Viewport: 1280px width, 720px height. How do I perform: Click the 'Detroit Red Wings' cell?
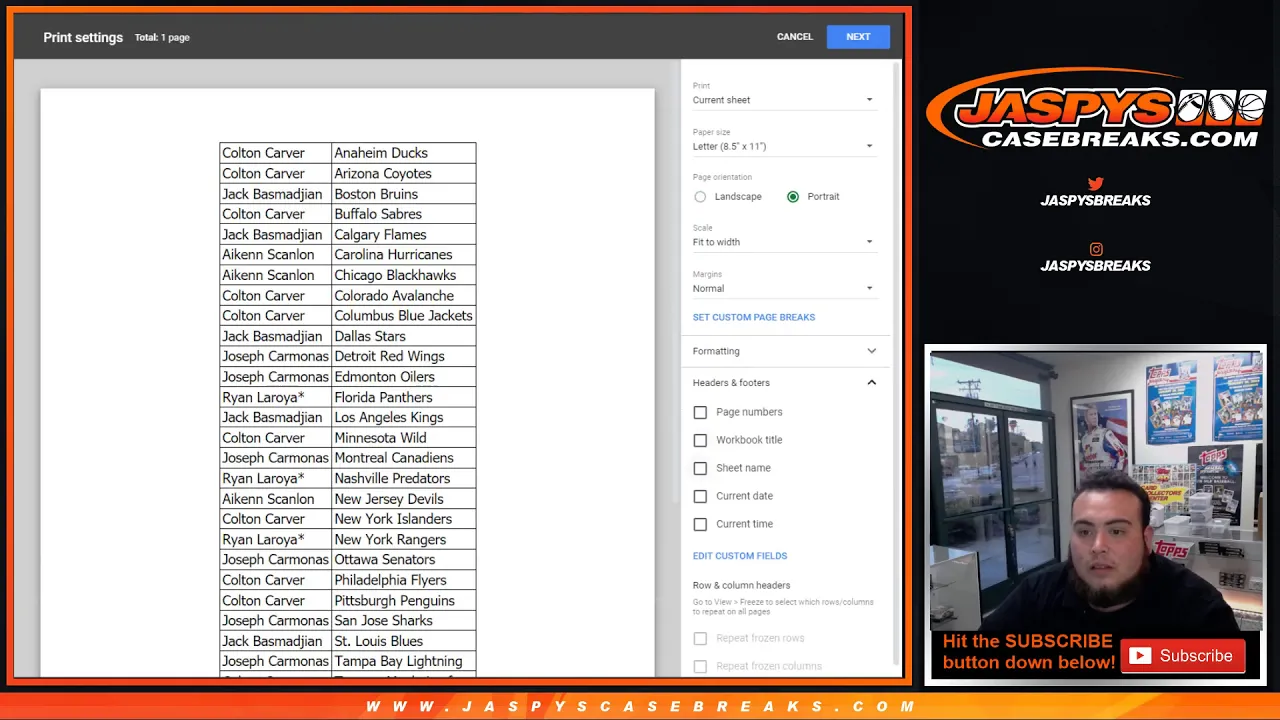tap(404, 356)
